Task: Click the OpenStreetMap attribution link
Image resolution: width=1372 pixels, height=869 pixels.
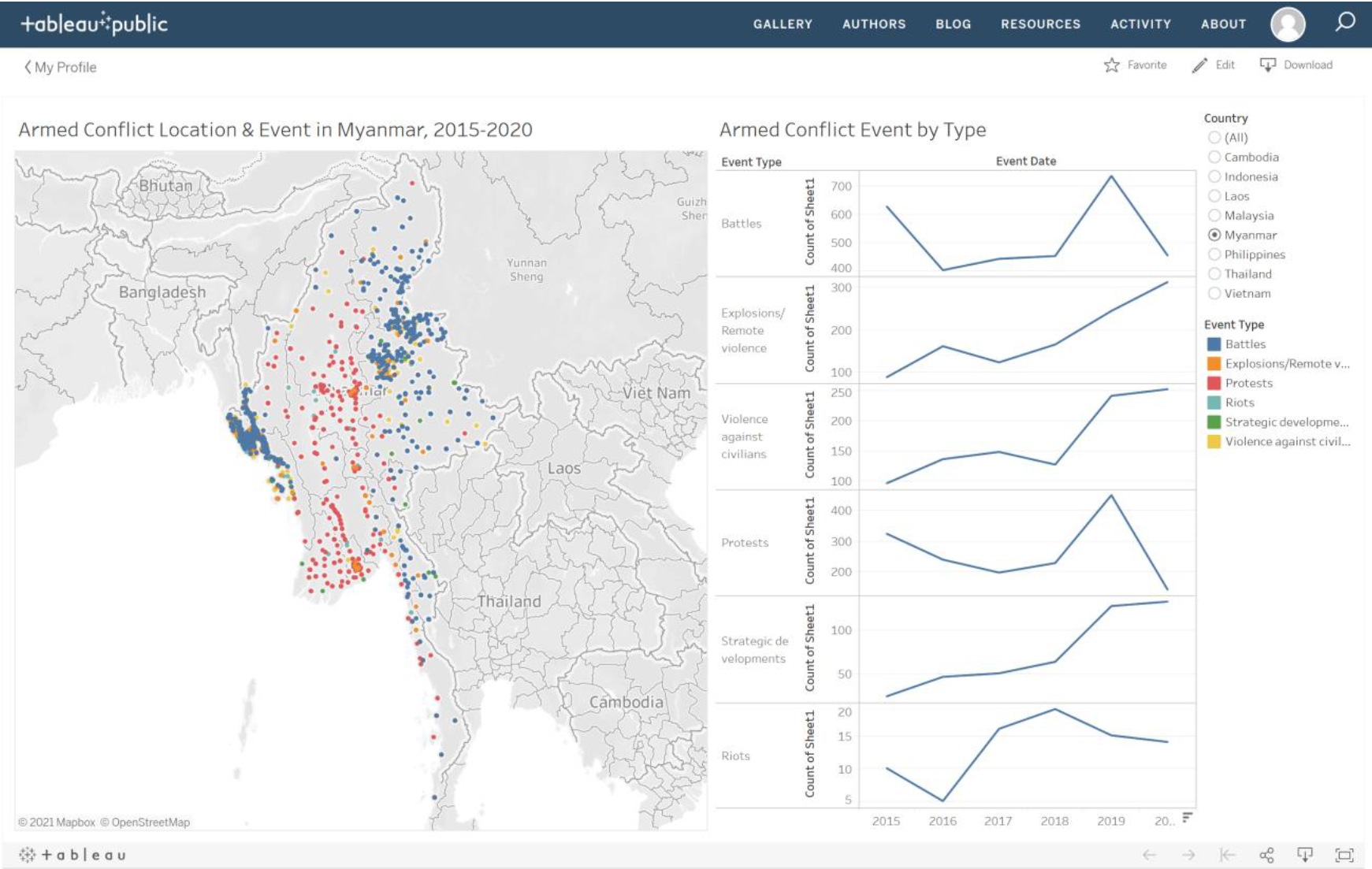Action: (x=150, y=823)
